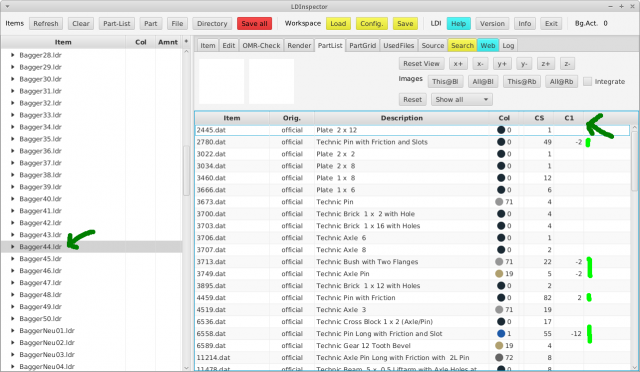Click tan color dot for 3749.dat
This screenshot has width=640, height=372.
[x=499, y=274]
